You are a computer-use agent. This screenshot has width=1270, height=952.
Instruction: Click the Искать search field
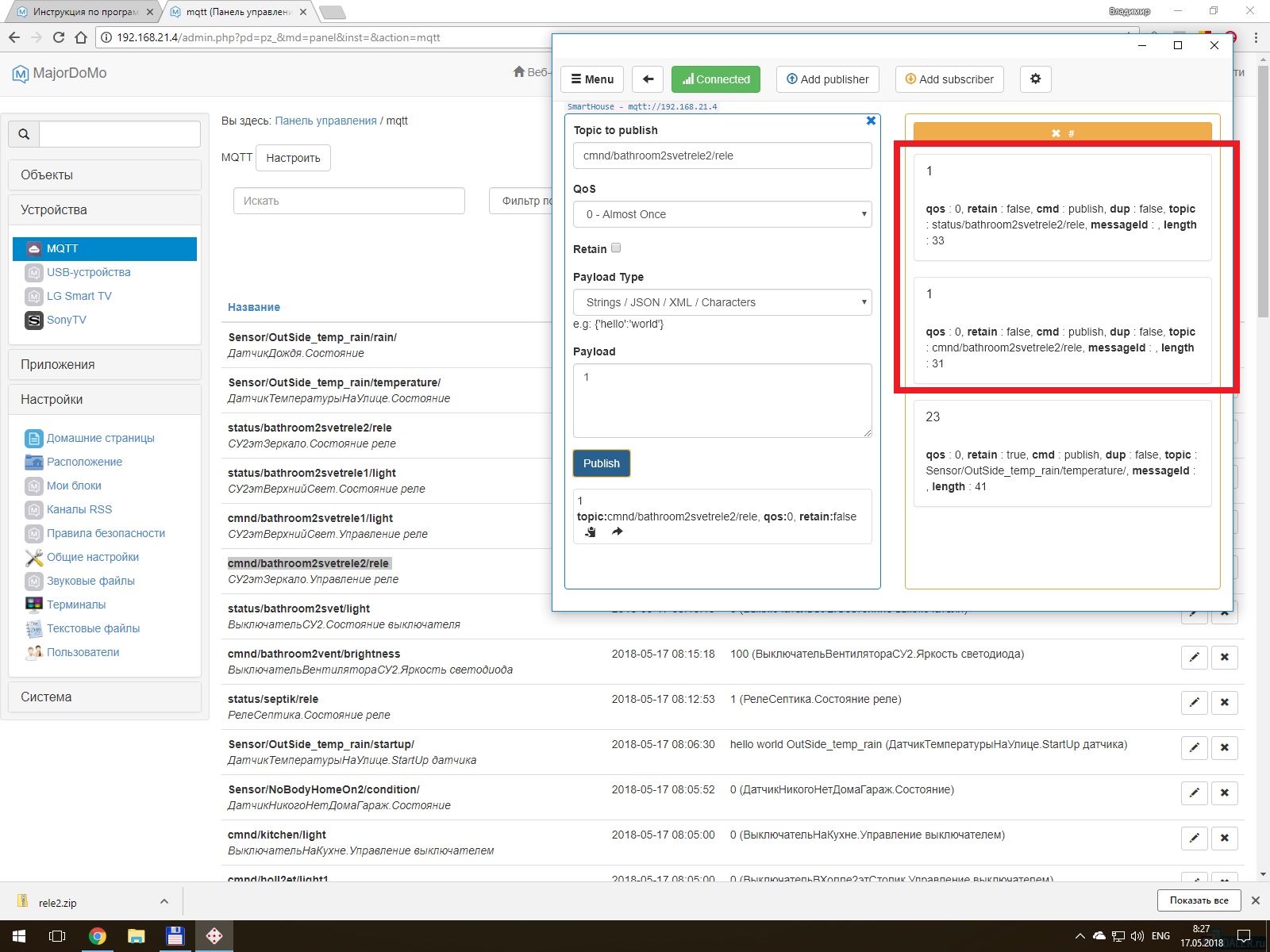point(349,201)
